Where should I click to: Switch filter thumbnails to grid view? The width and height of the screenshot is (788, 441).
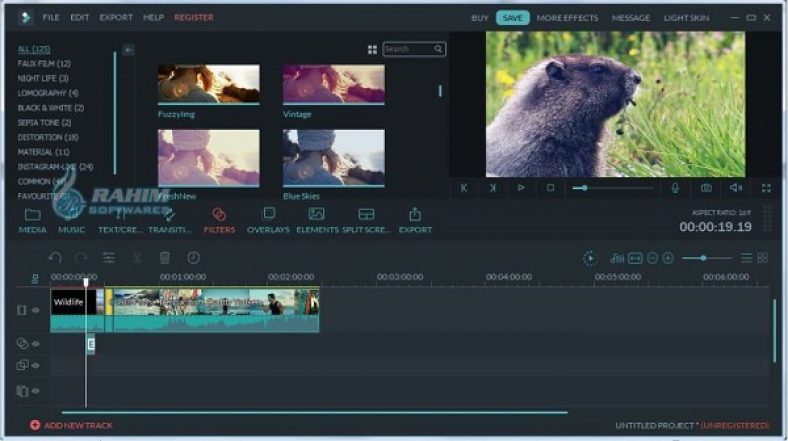[372, 49]
